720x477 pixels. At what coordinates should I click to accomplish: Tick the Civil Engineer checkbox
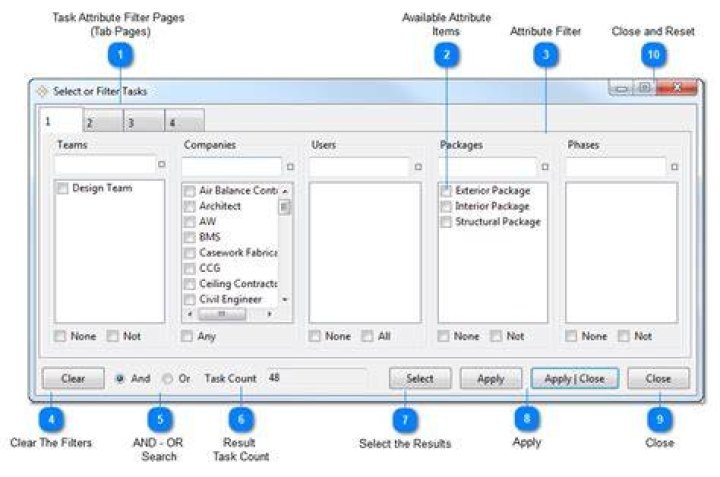(x=189, y=300)
